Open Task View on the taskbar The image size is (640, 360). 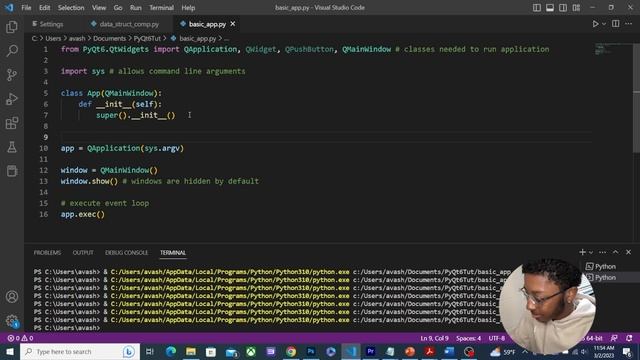point(150,351)
